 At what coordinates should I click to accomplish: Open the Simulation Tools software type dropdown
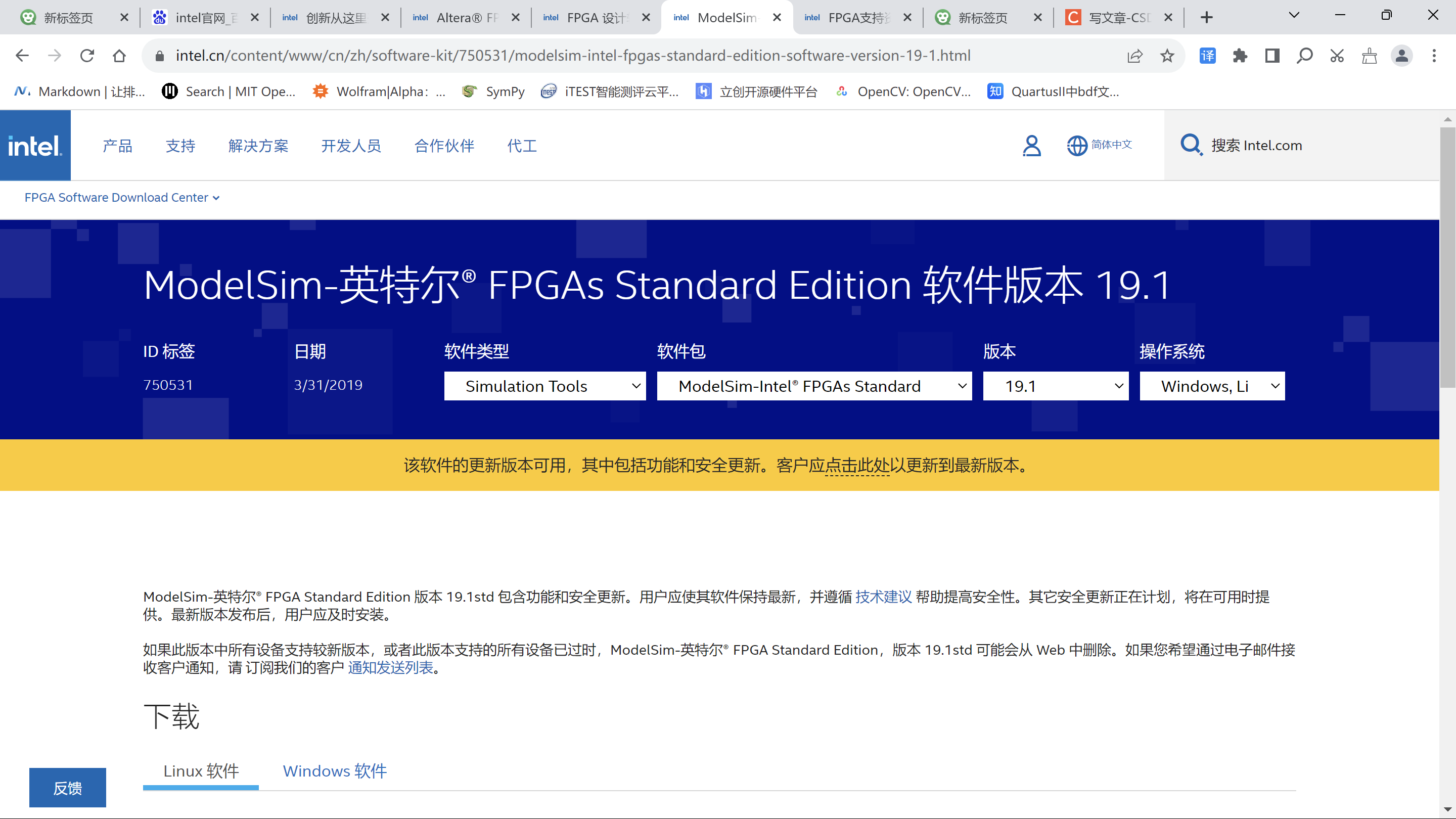click(x=544, y=386)
